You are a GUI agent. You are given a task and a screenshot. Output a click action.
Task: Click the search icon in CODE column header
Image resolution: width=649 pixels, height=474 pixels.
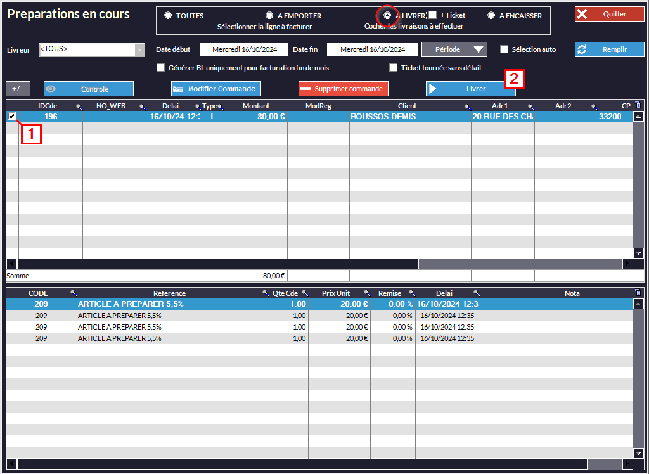[71, 293]
